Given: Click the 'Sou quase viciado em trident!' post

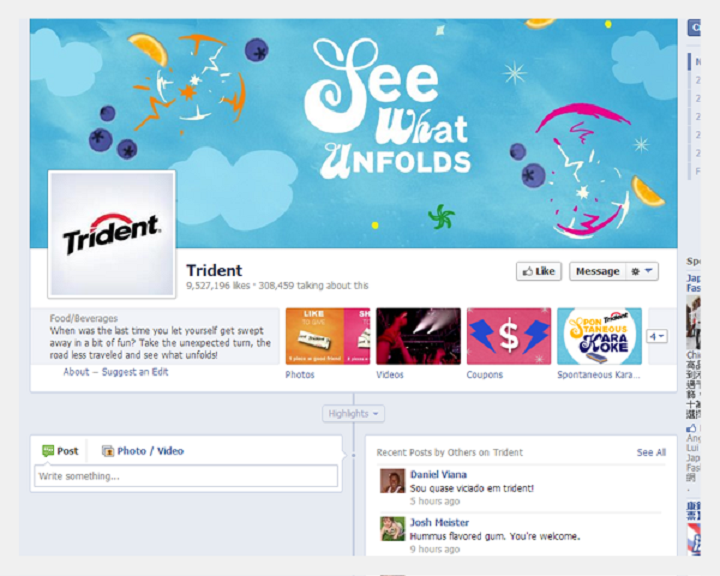Looking at the screenshot, I should pos(472,488).
